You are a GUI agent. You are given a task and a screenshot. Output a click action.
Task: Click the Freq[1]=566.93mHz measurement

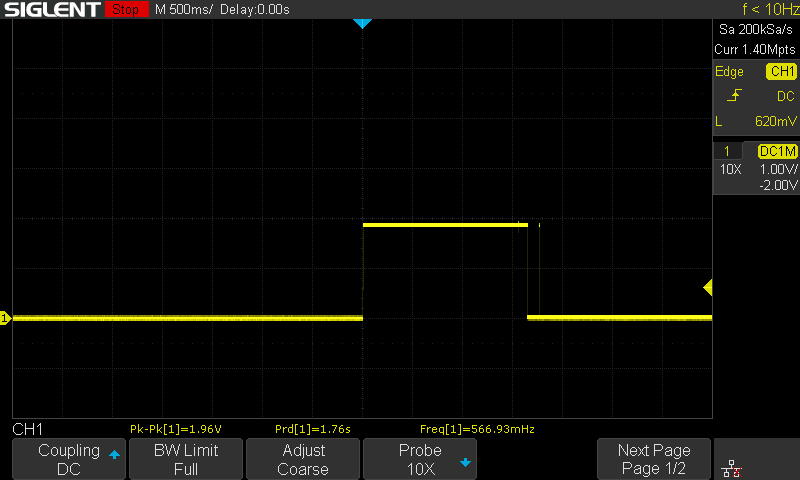477,429
